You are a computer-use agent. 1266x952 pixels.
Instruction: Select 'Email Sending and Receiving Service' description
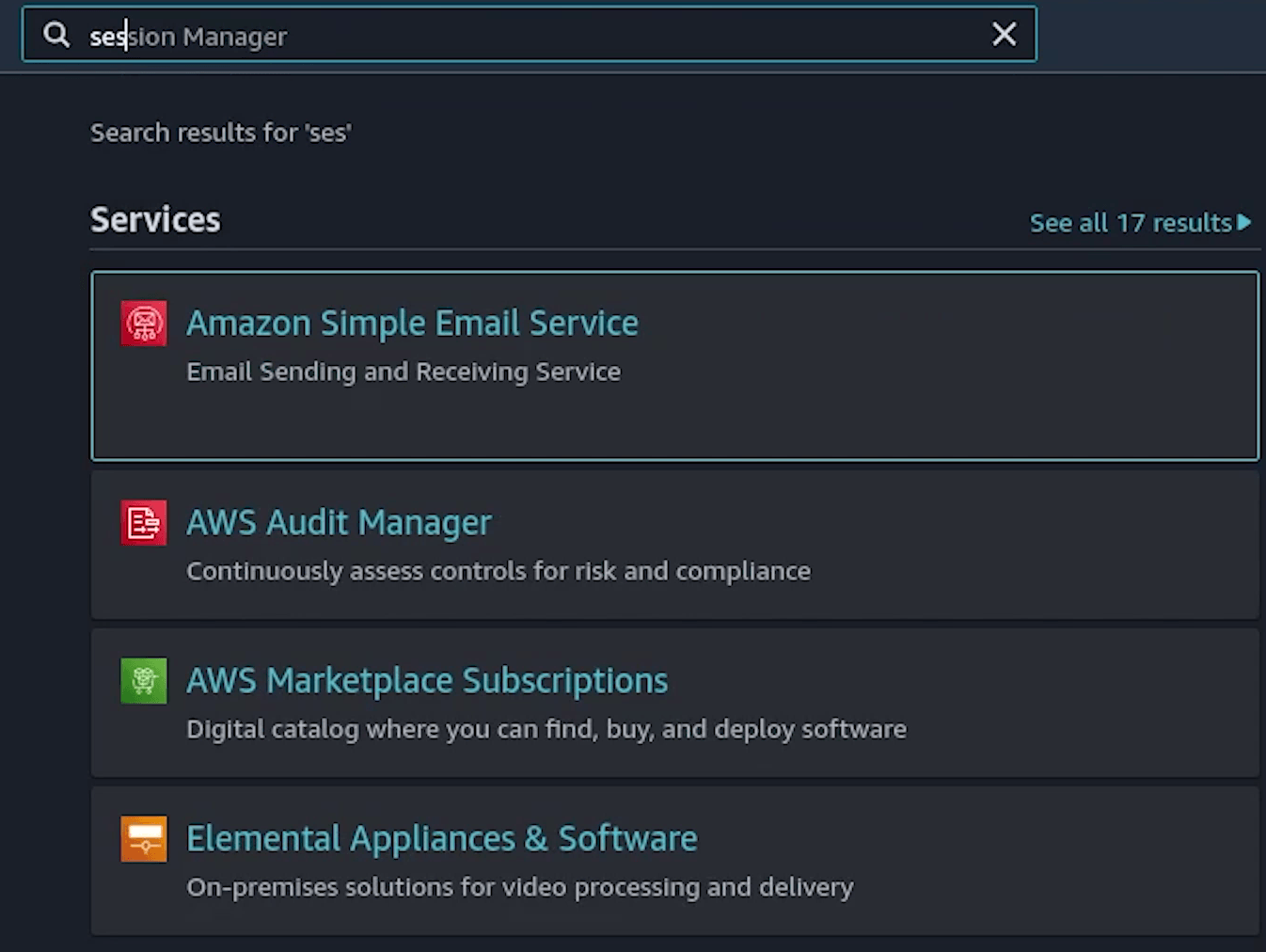click(404, 373)
